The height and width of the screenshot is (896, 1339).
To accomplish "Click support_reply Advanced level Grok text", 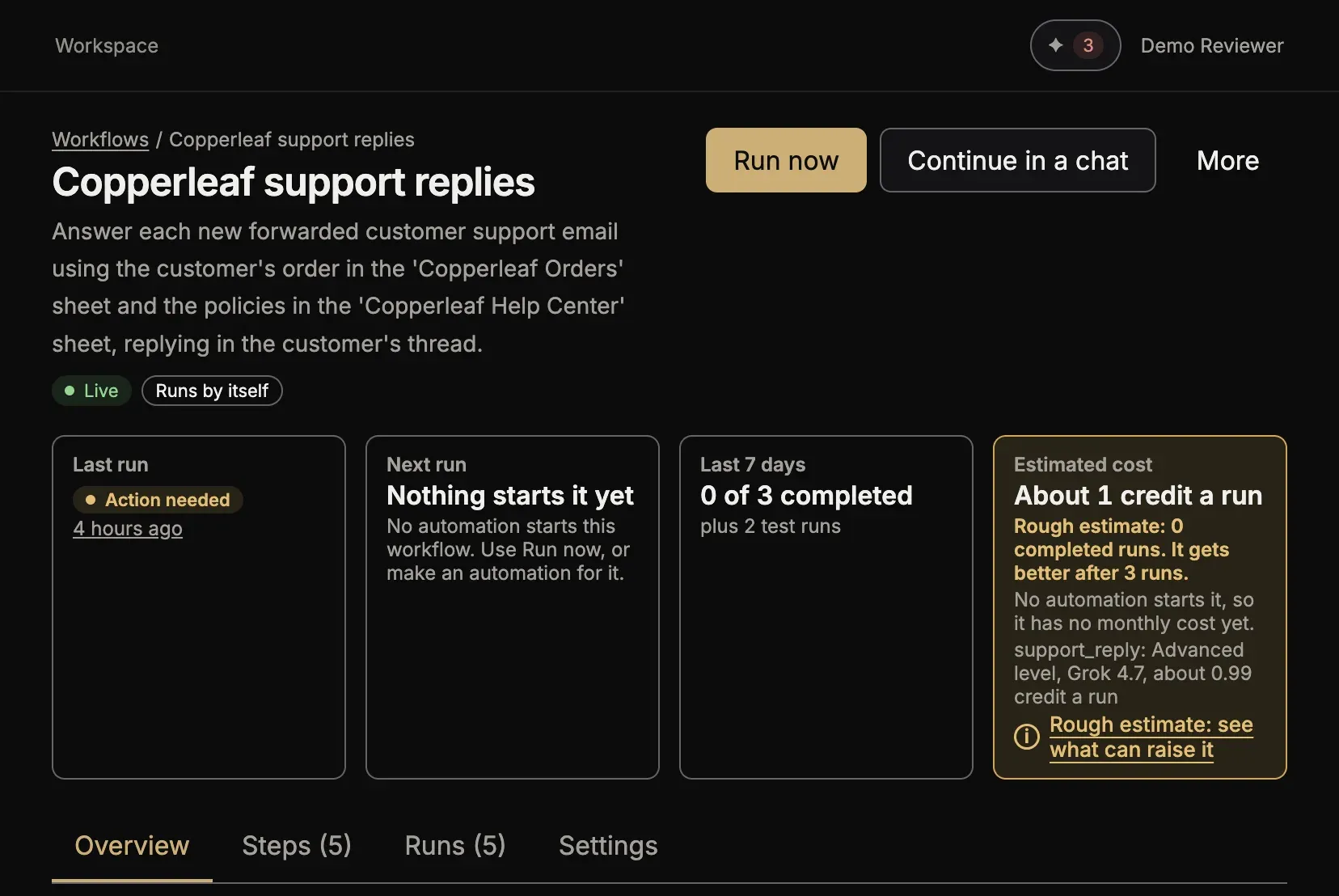I will pos(1133,674).
